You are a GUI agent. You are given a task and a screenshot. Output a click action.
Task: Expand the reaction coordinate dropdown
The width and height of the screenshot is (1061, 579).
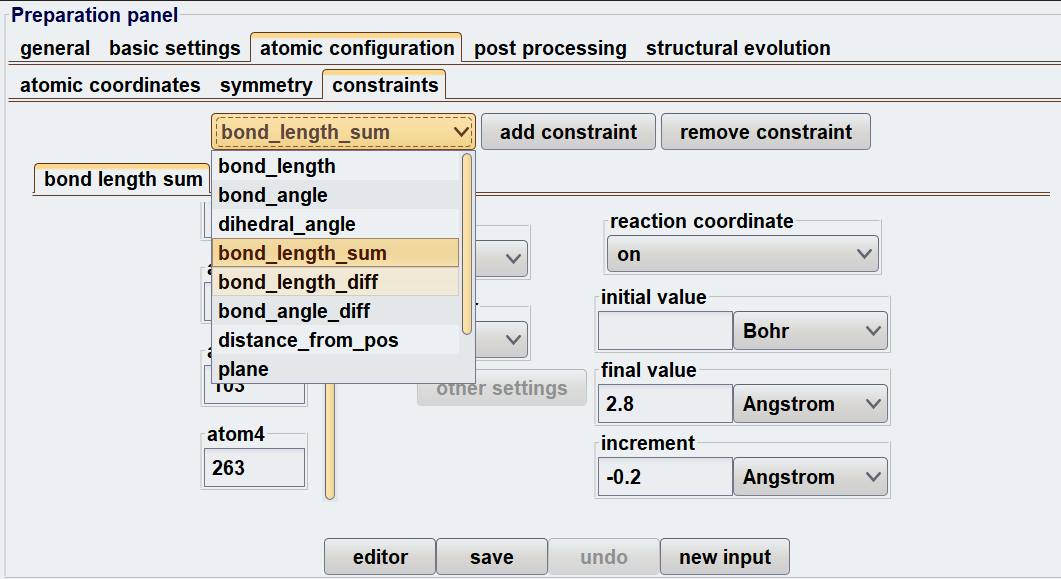743,254
